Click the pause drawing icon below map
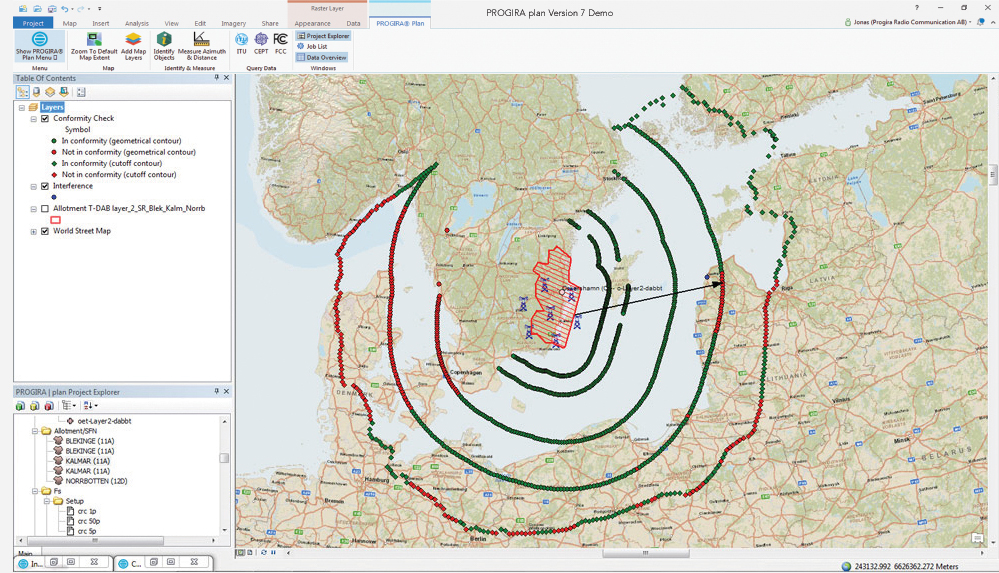The width and height of the screenshot is (999, 573). click(273, 553)
